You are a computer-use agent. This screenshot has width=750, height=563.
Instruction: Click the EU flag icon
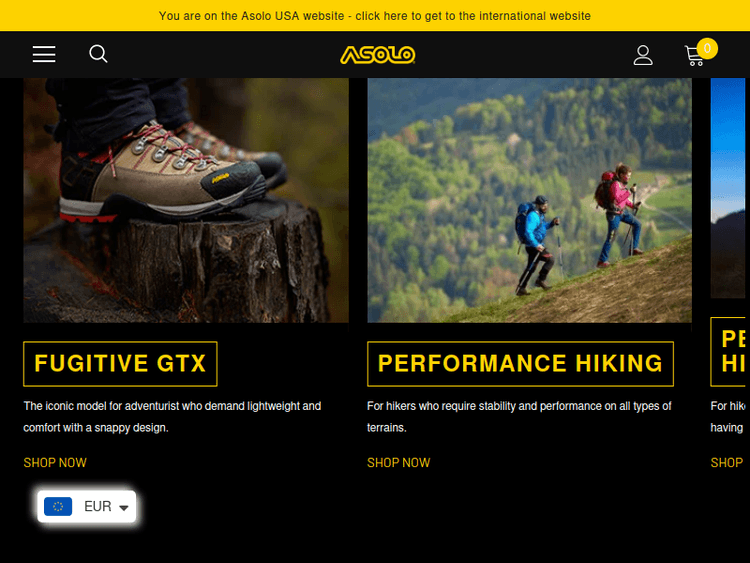pos(58,507)
